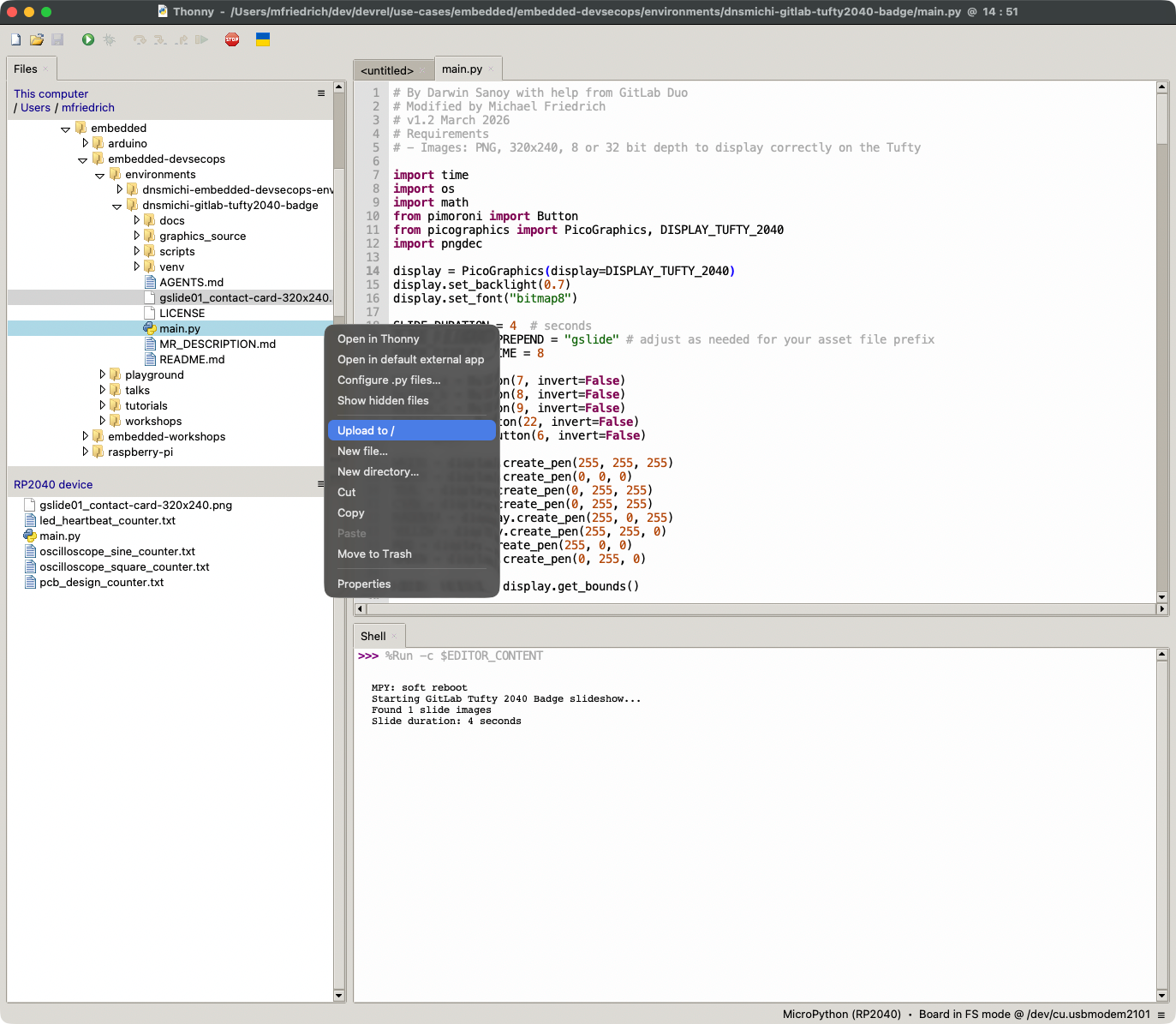Click the Open file folder icon
Image resolution: width=1176 pixels, height=1024 pixels.
click(x=37, y=39)
